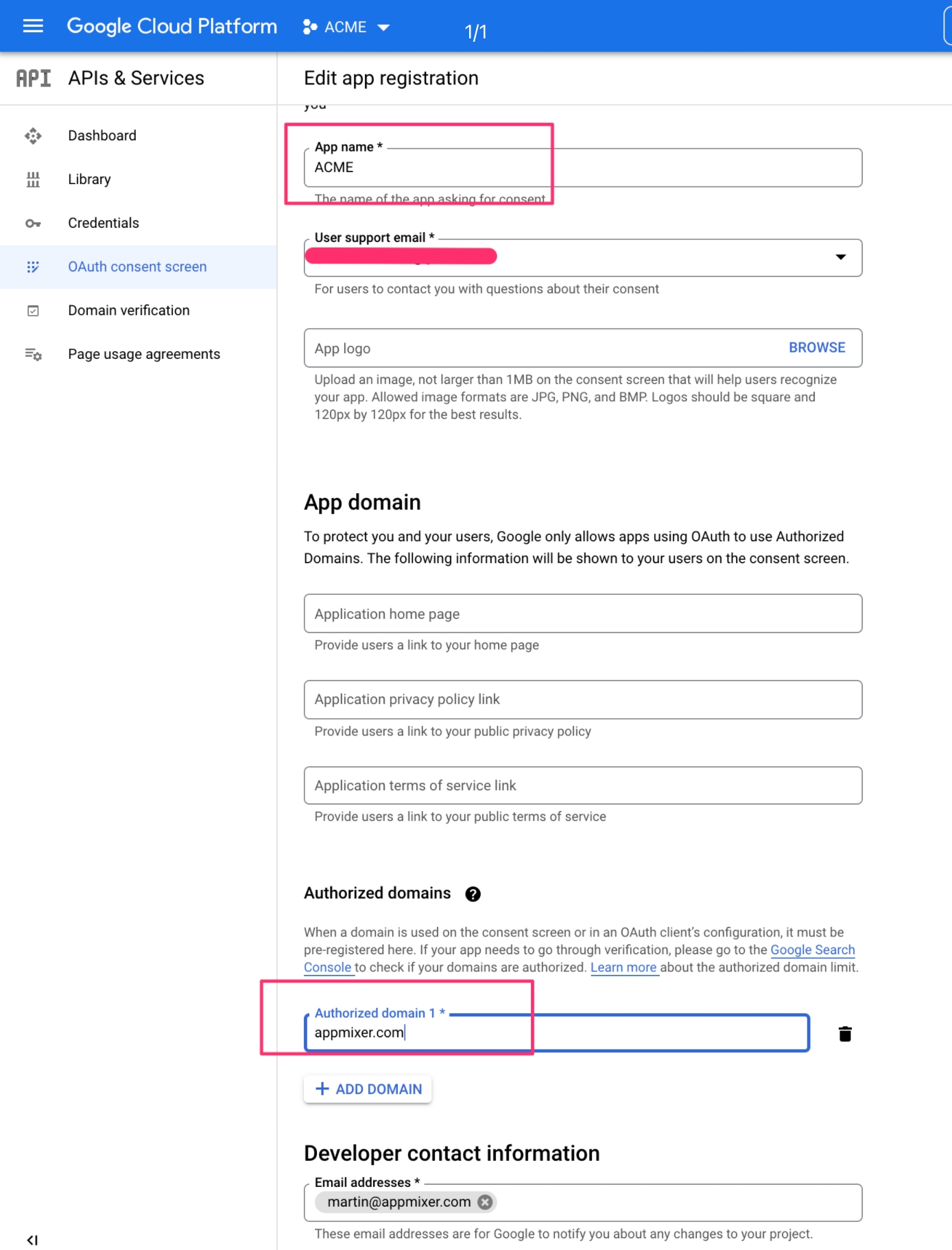Click the Credentials key icon
952x1250 pixels.
coord(33,224)
